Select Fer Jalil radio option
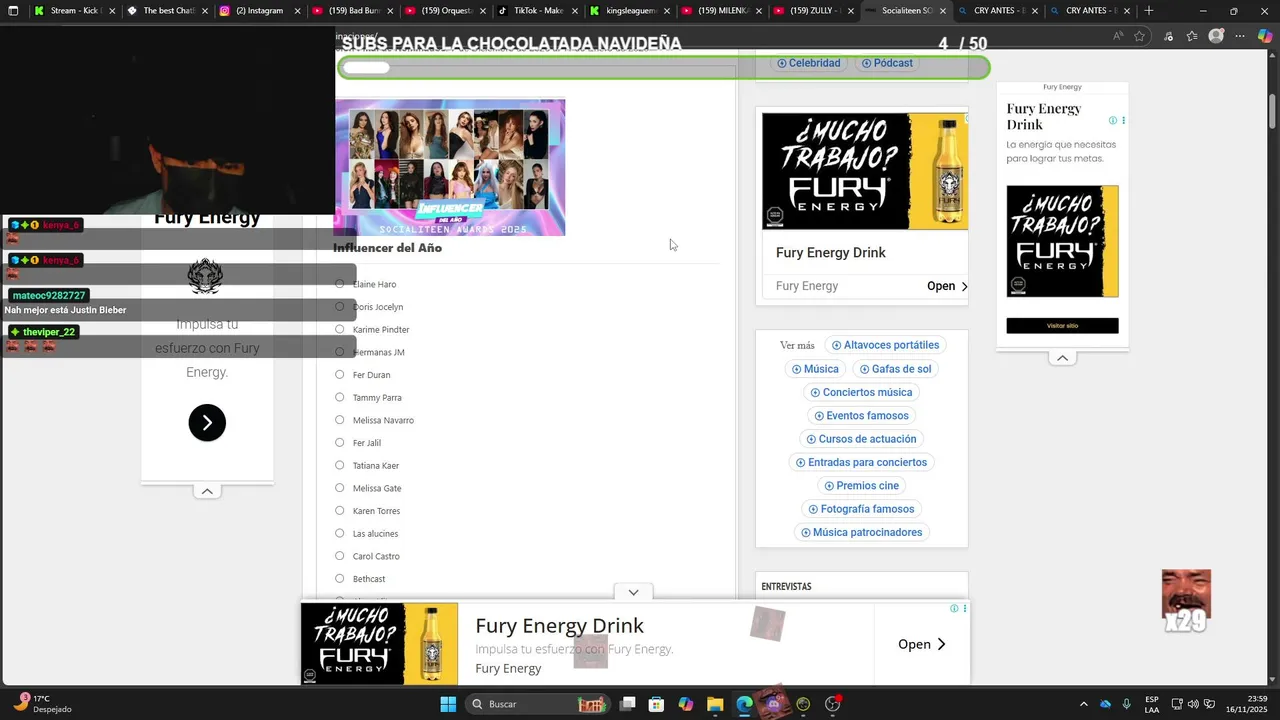 (x=340, y=443)
